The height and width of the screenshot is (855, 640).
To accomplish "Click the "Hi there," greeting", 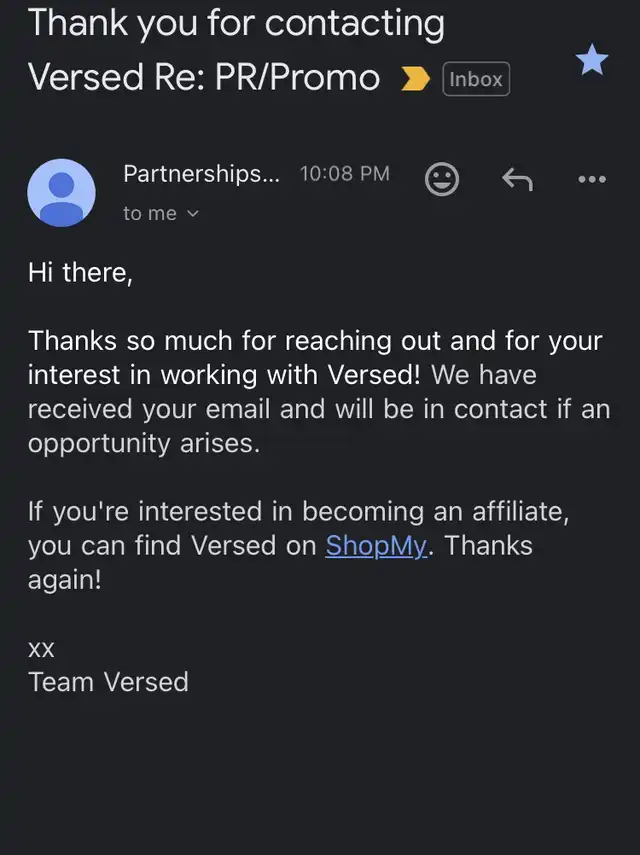I will click(80, 273).
